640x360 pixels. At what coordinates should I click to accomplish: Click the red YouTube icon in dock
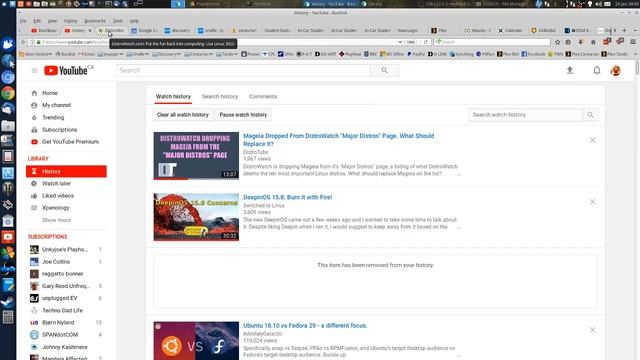tap(8, 237)
